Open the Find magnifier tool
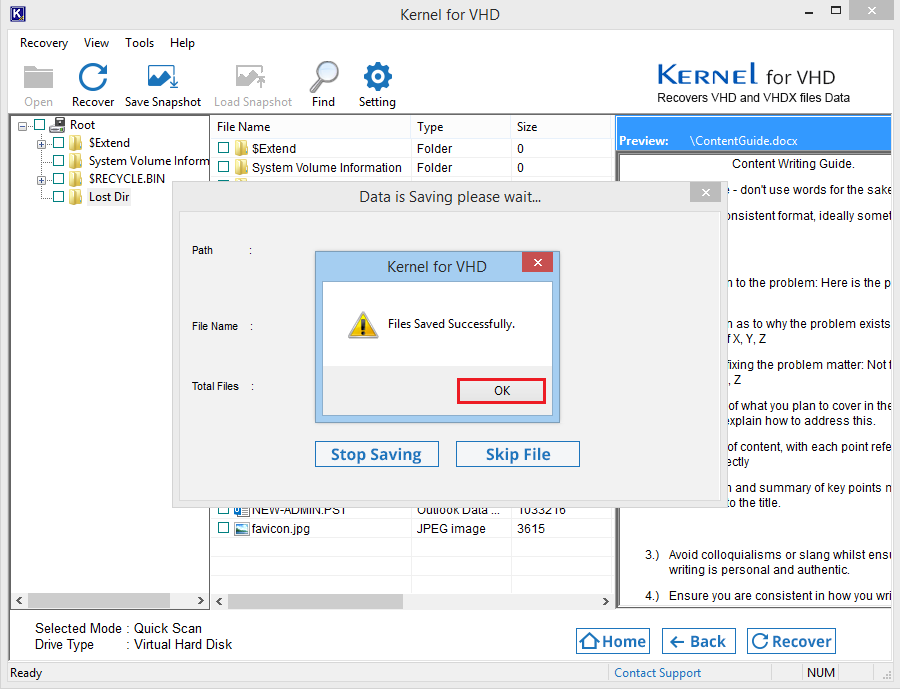The height and width of the screenshot is (689, 900). [324, 77]
